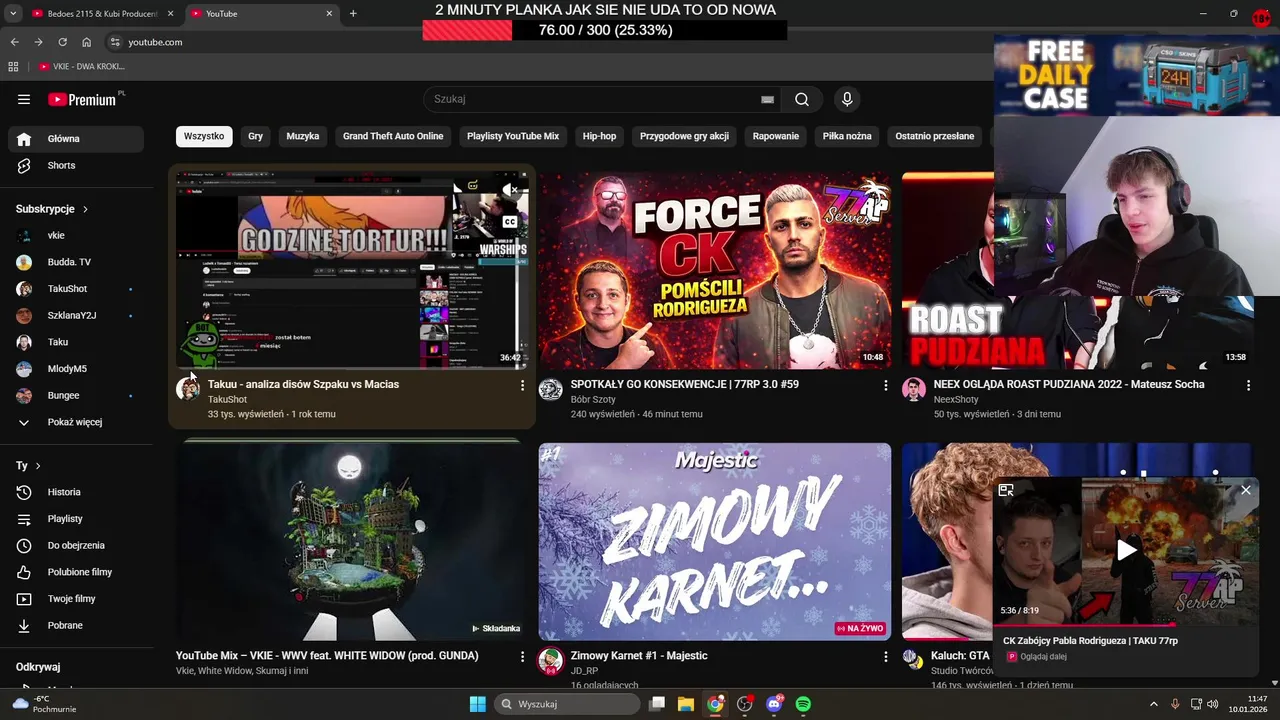Play the miniplayer video
Viewport: 1280px width, 720px height.
[1126, 550]
